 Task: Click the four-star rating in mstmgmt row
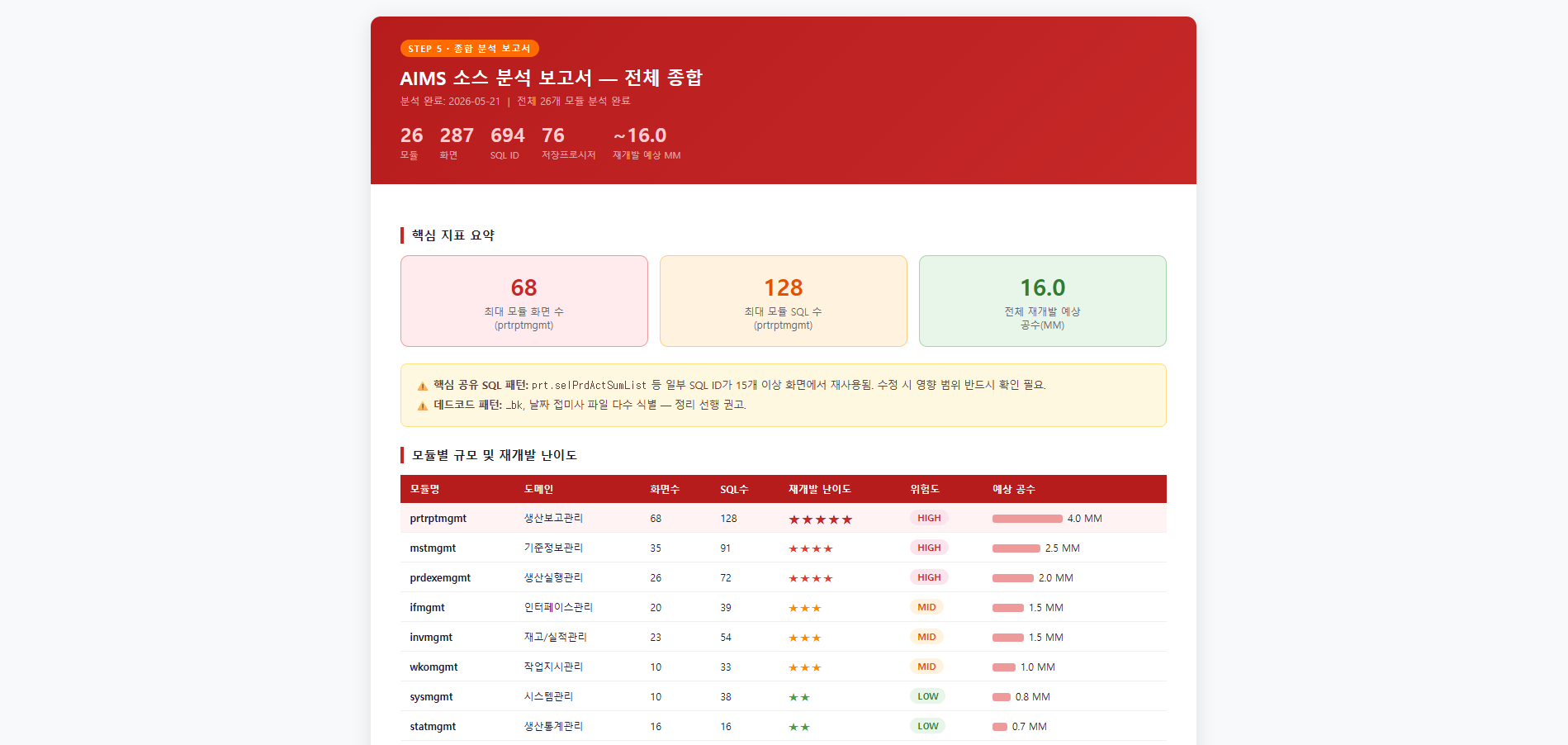(811, 548)
